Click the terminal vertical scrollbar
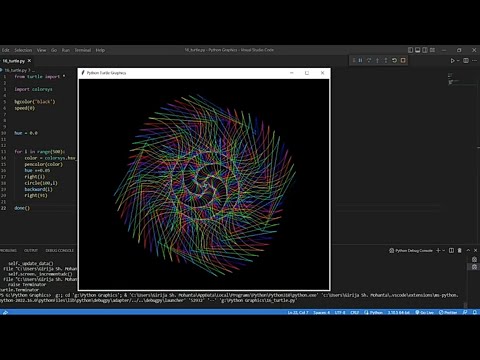Image resolution: width=480 pixels, height=360 pixels. [x=466, y=305]
